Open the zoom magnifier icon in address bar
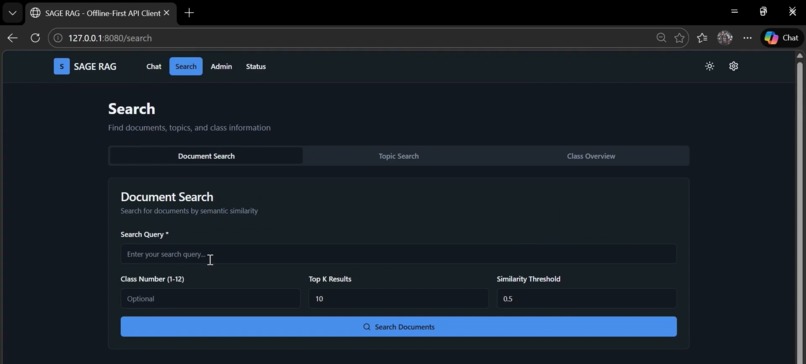 [661, 38]
